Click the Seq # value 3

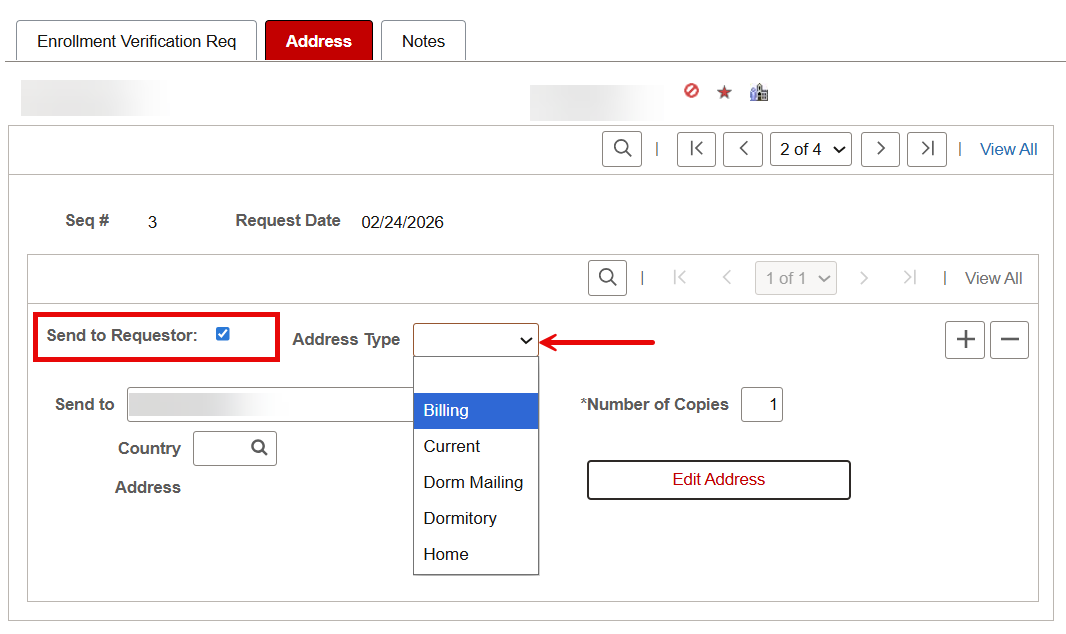click(x=152, y=222)
